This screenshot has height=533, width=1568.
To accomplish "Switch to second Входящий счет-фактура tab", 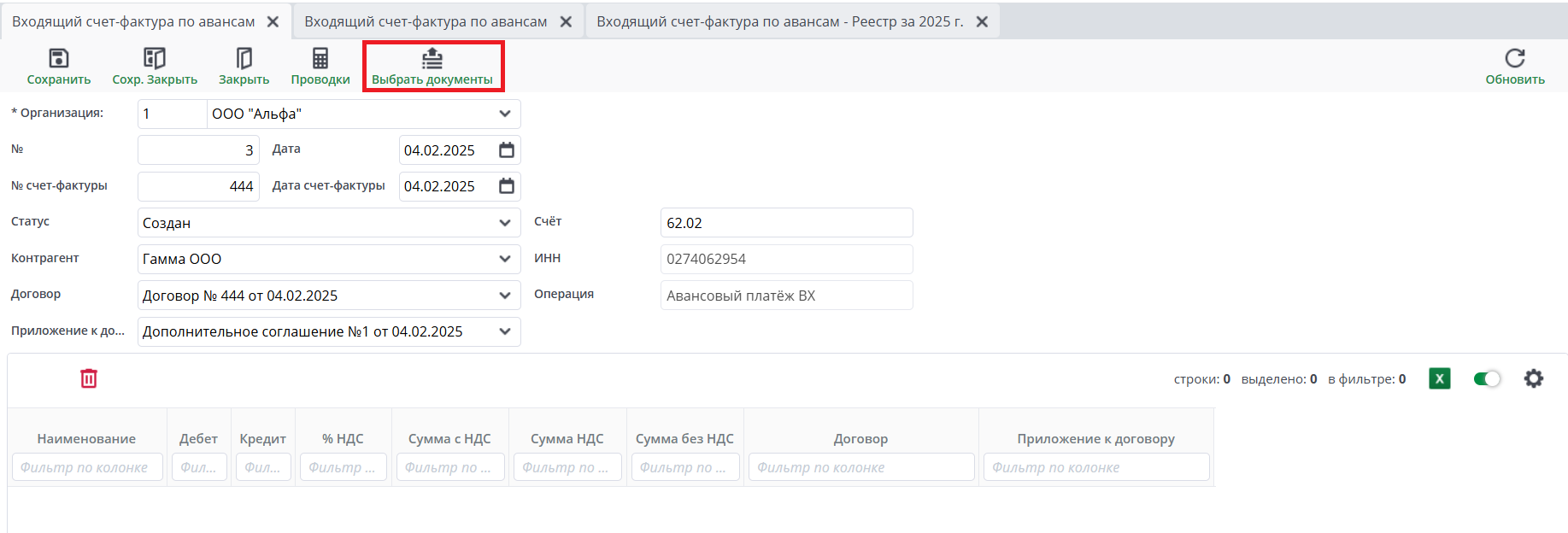I will pyautogui.click(x=426, y=21).
